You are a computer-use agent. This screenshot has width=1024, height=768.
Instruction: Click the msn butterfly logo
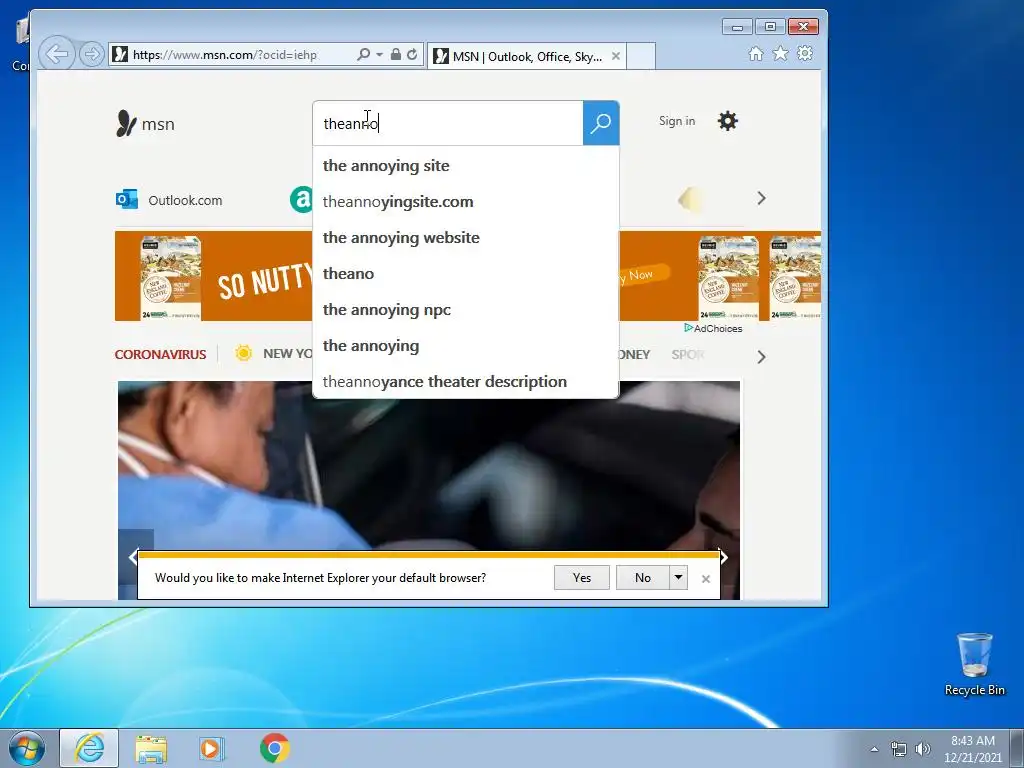145,123
